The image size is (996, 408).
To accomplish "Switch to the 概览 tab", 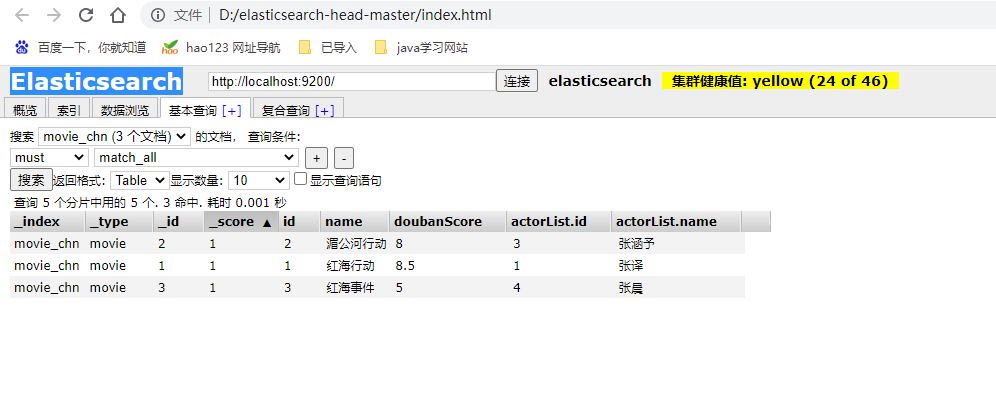I will click(25, 109).
